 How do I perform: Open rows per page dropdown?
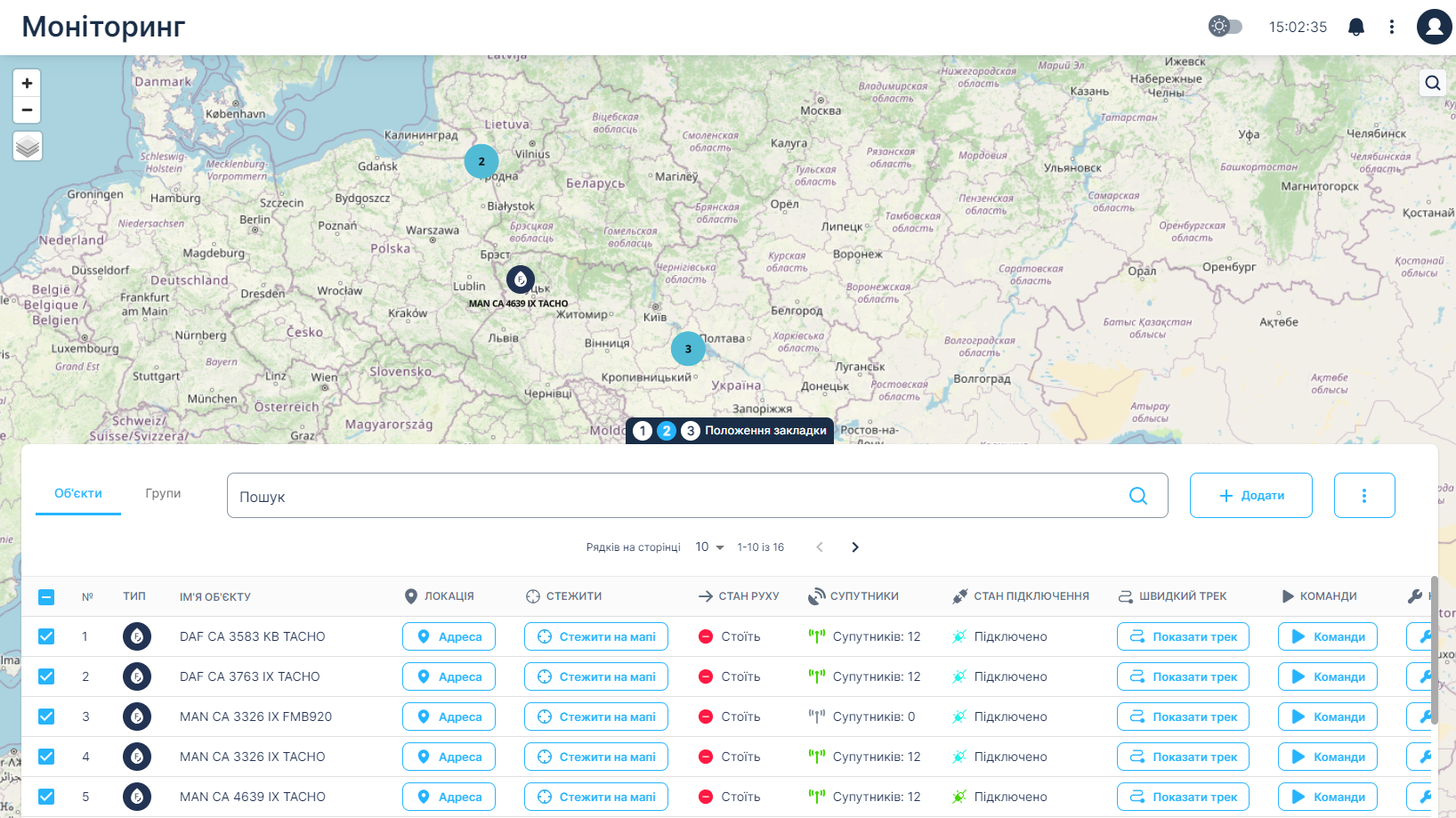click(x=709, y=547)
